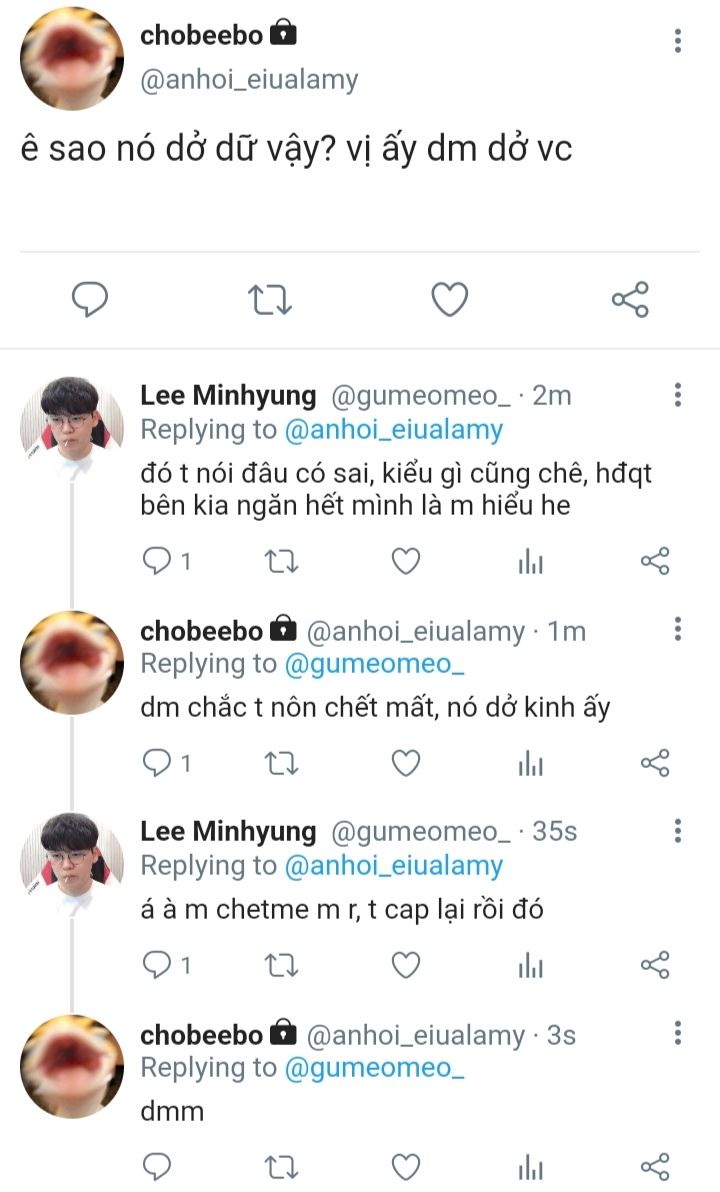Viewport: 720px width, 1192px height.
Task: Reply to the main chobeebo tweet
Action: click(x=90, y=299)
